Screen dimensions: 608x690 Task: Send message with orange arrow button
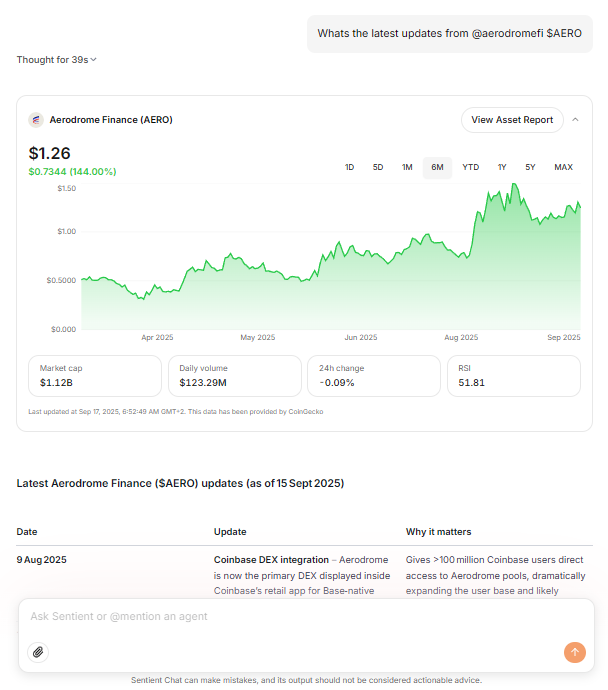click(x=575, y=652)
